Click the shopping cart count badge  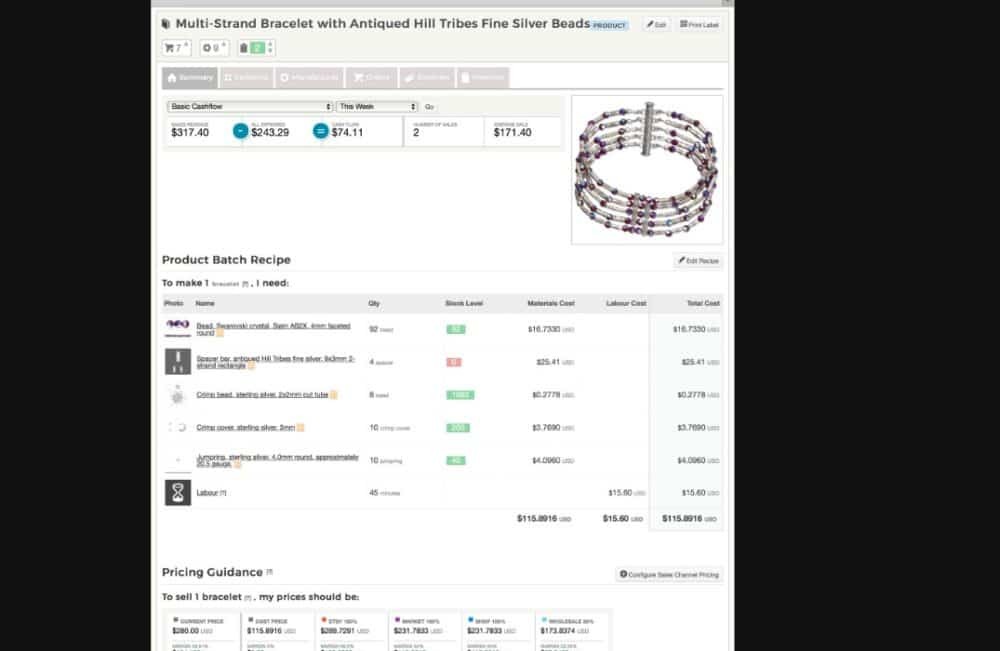(x=176, y=48)
